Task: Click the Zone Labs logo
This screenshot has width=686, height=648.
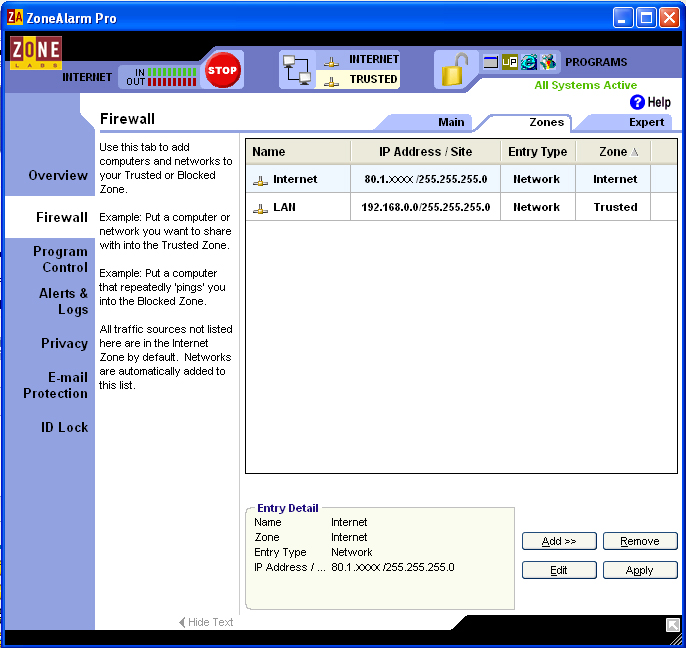Action: coord(36,53)
